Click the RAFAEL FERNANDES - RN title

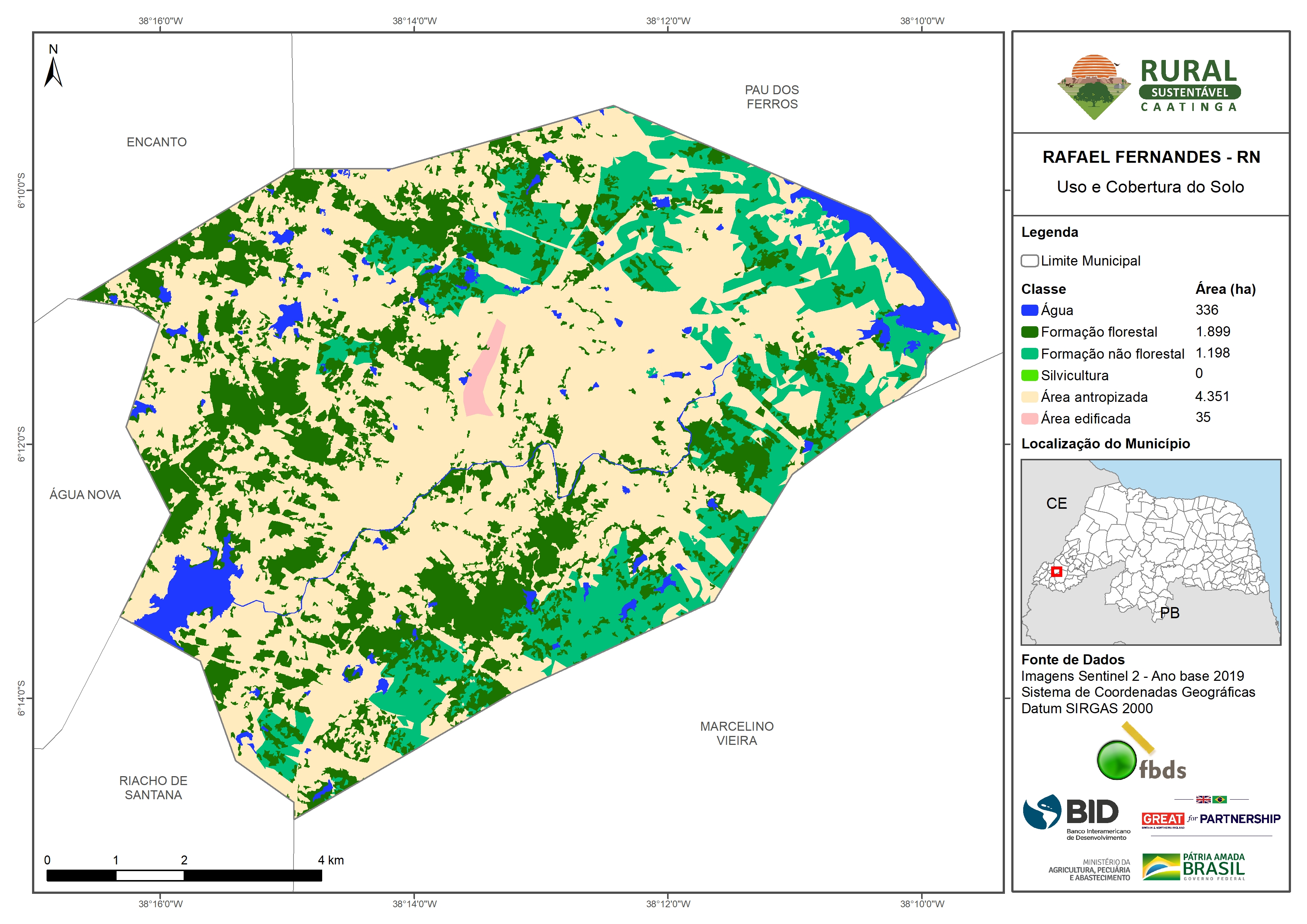click(x=1151, y=157)
